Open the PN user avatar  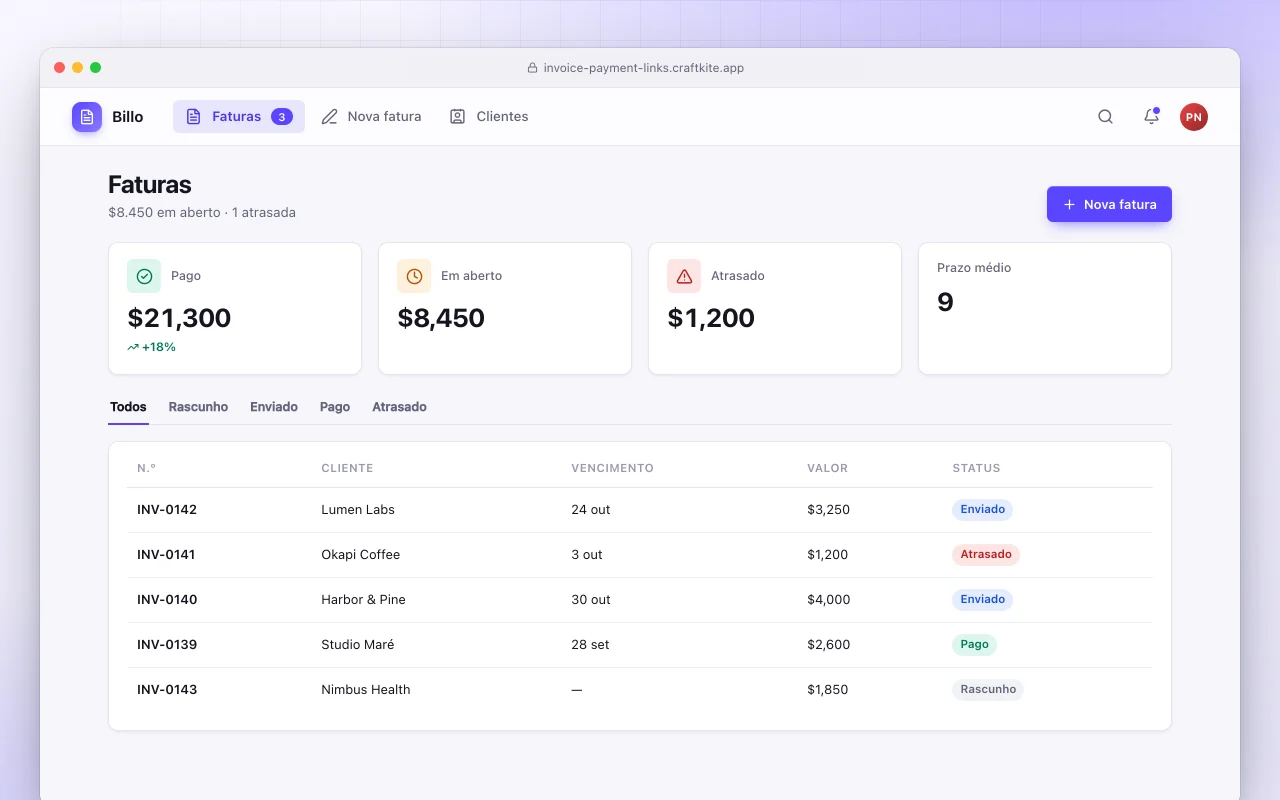[1193, 117]
